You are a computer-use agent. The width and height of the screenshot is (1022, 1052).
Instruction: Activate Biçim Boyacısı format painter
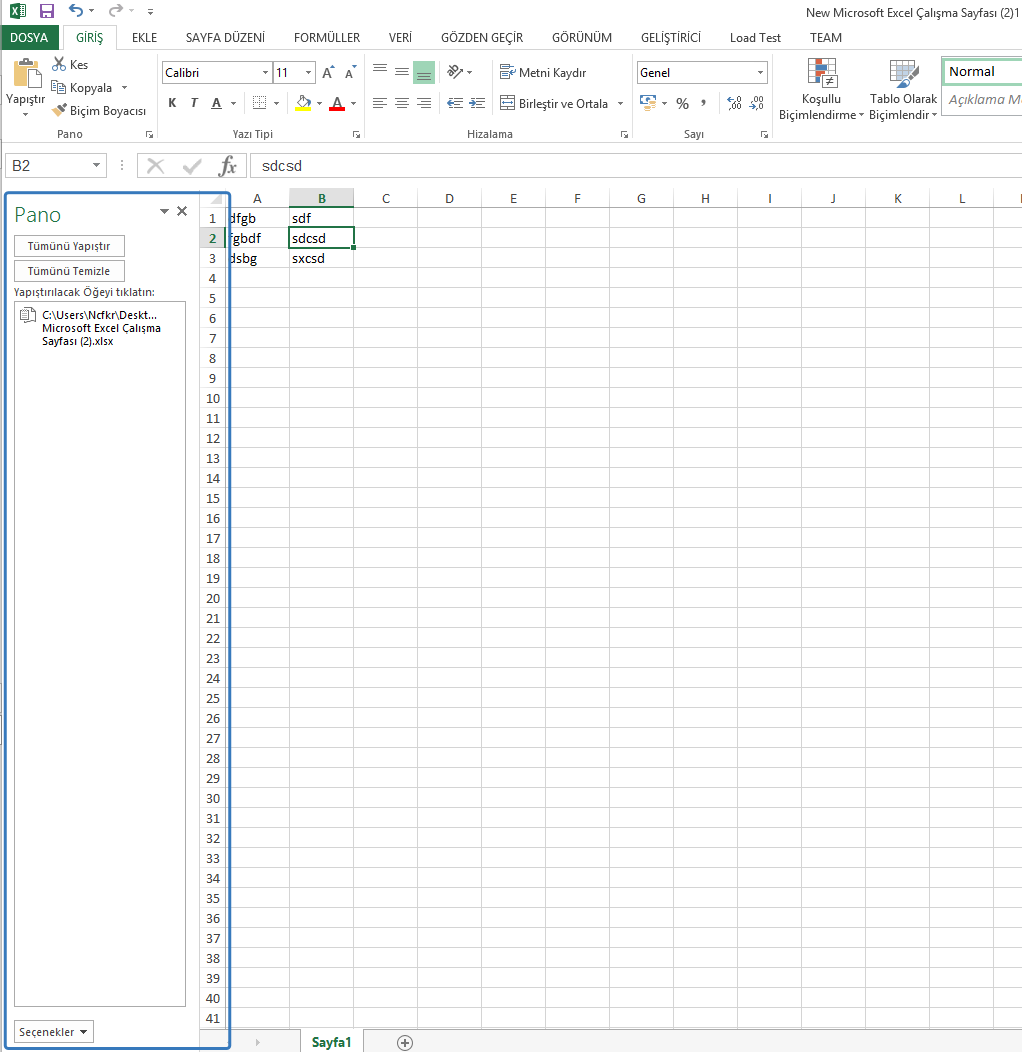pyautogui.click(x=99, y=111)
